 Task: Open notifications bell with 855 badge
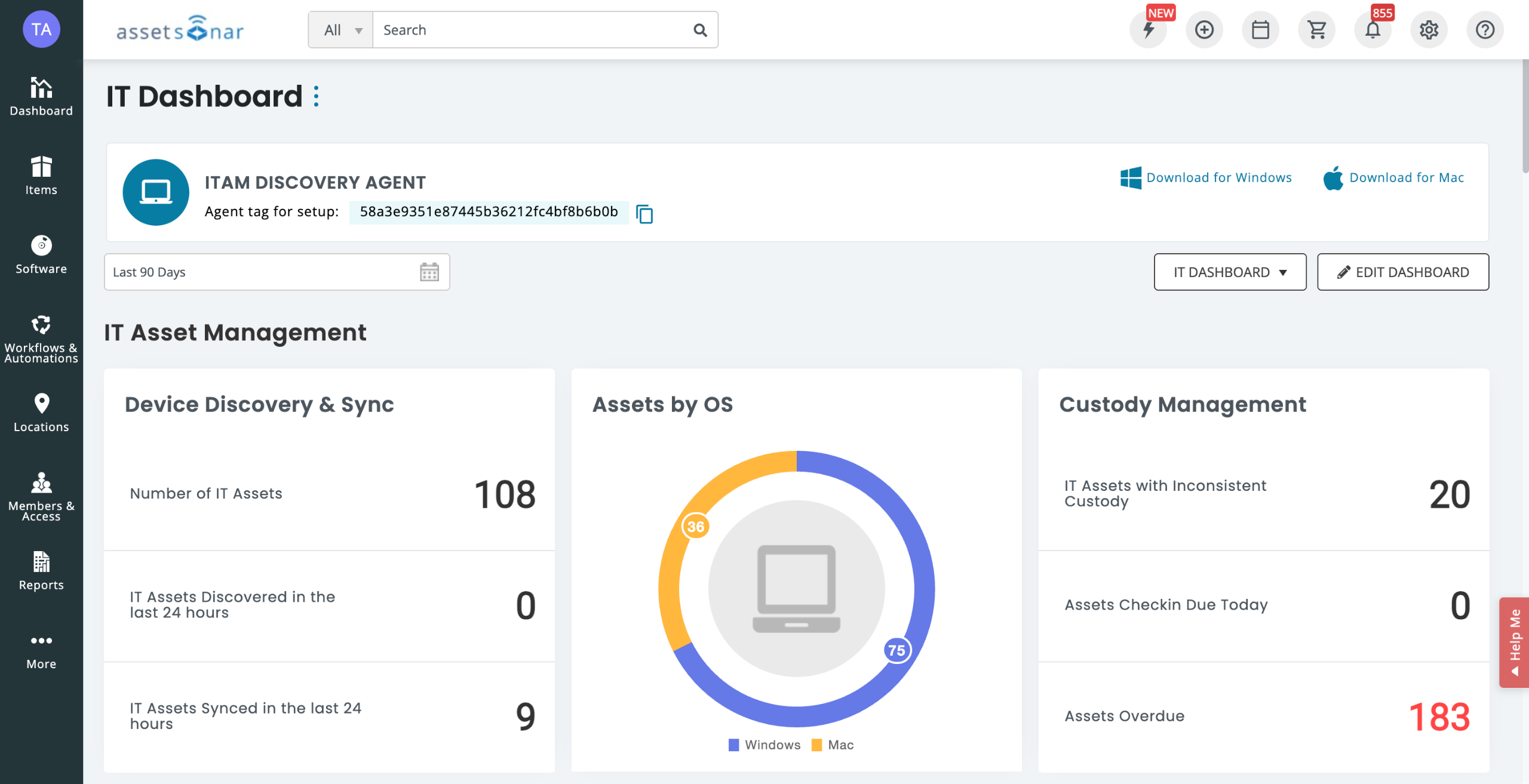click(1373, 30)
